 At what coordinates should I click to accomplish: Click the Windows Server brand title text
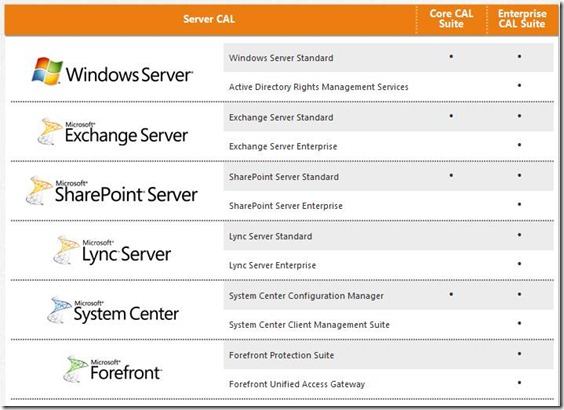(129, 75)
